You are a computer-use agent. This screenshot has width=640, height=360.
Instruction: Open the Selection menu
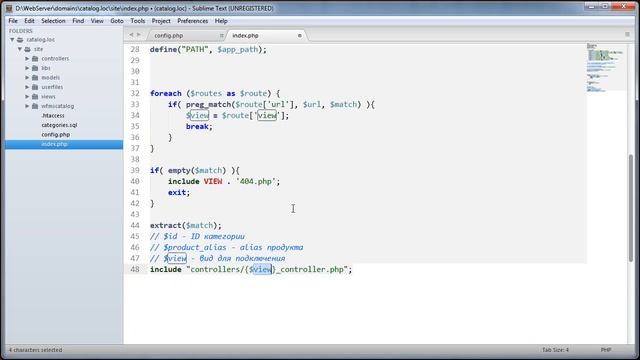53,21
